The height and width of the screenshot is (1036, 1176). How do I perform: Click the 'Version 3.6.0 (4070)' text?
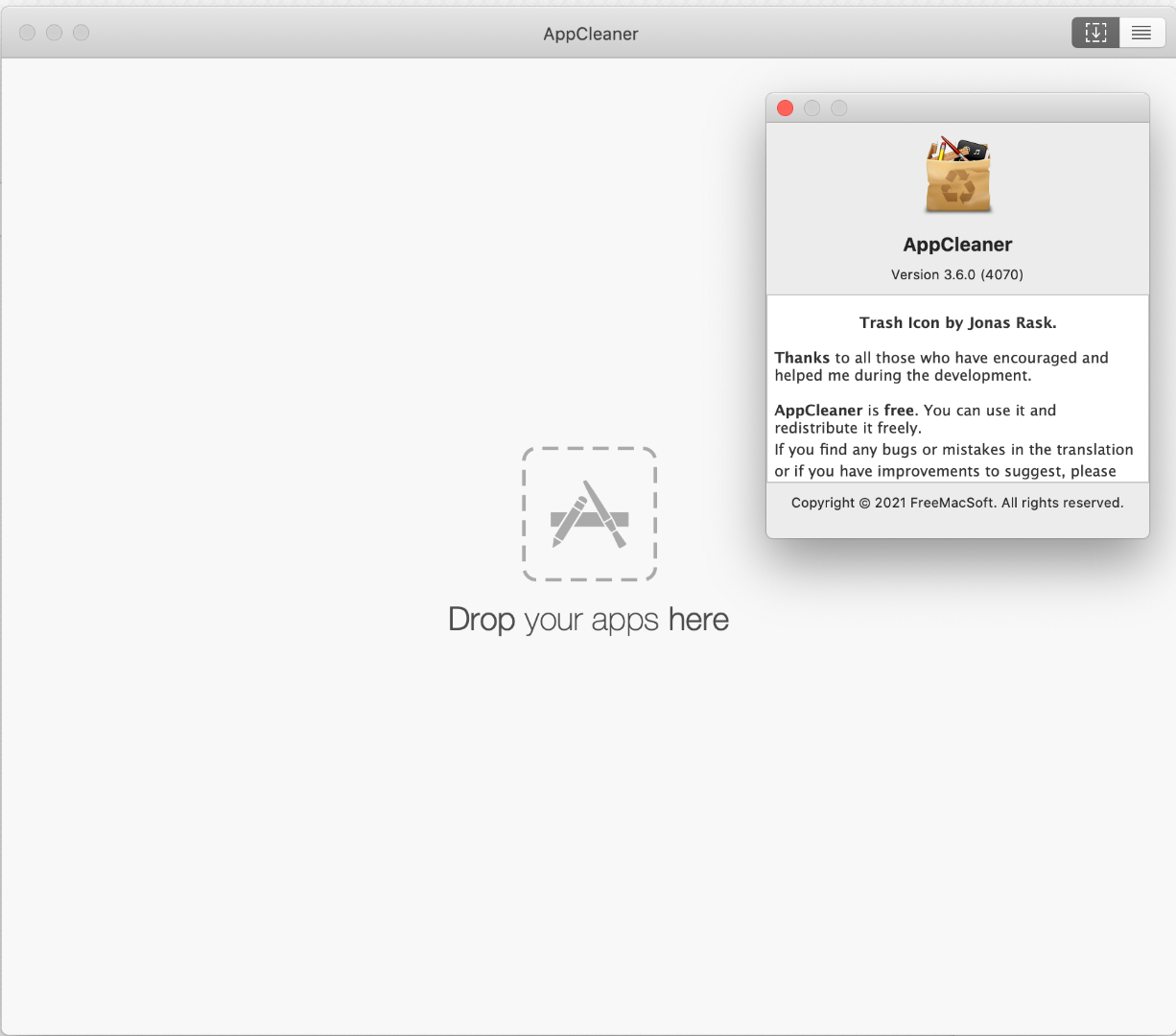click(957, 274)
